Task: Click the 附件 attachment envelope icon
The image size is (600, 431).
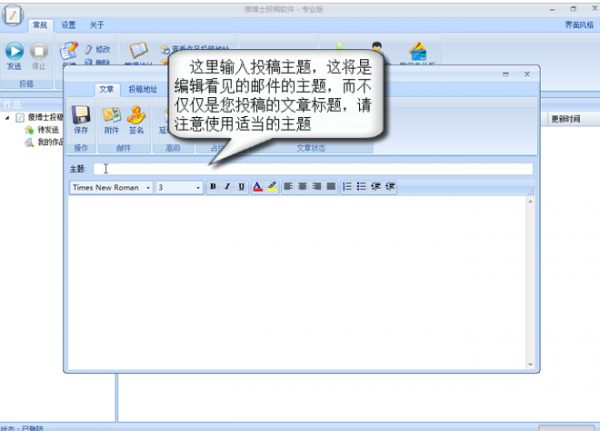Action: (x=112, y=115)
